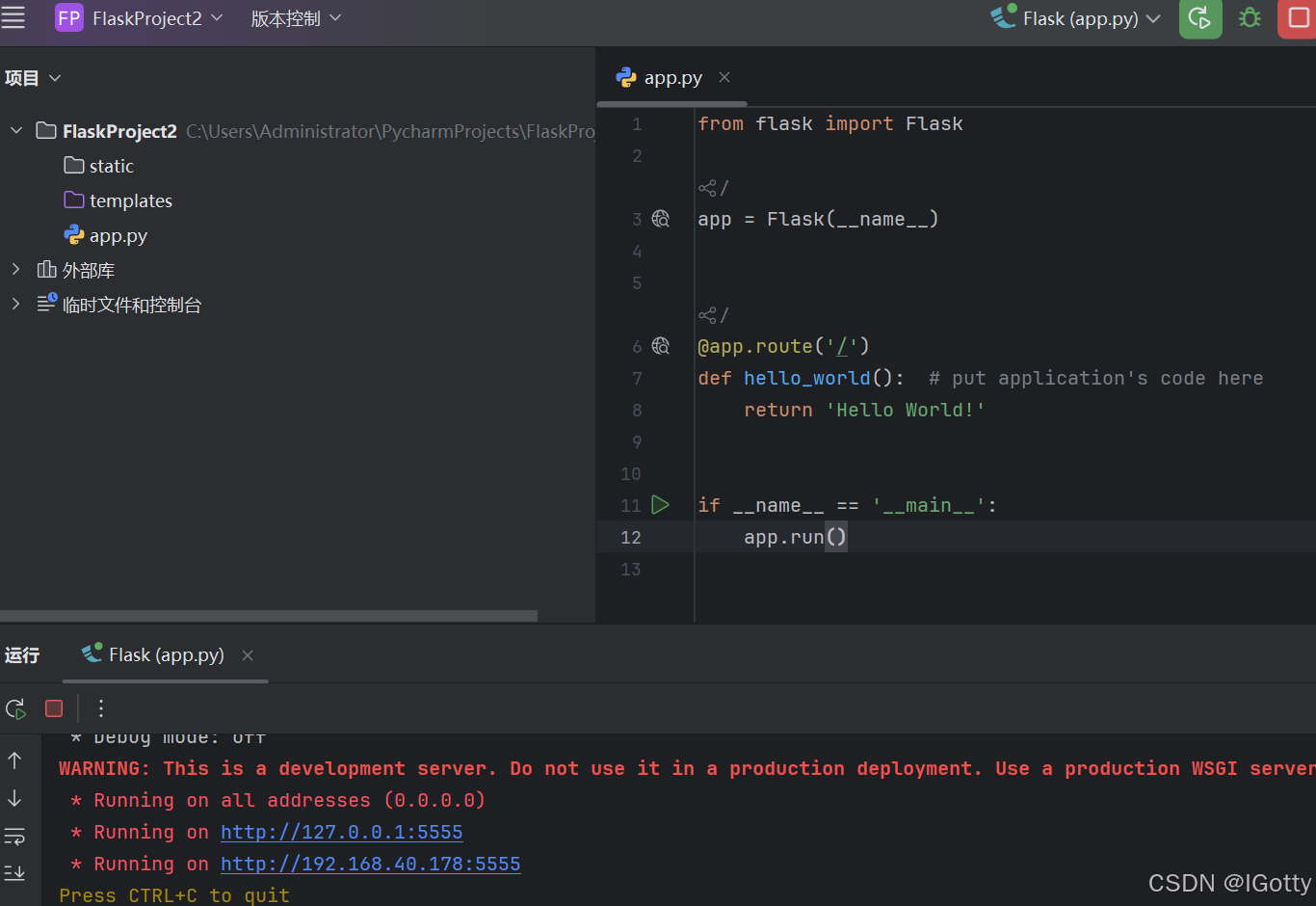Click the debug bug icon
Screen dimensions: 1316x906
1250,18
